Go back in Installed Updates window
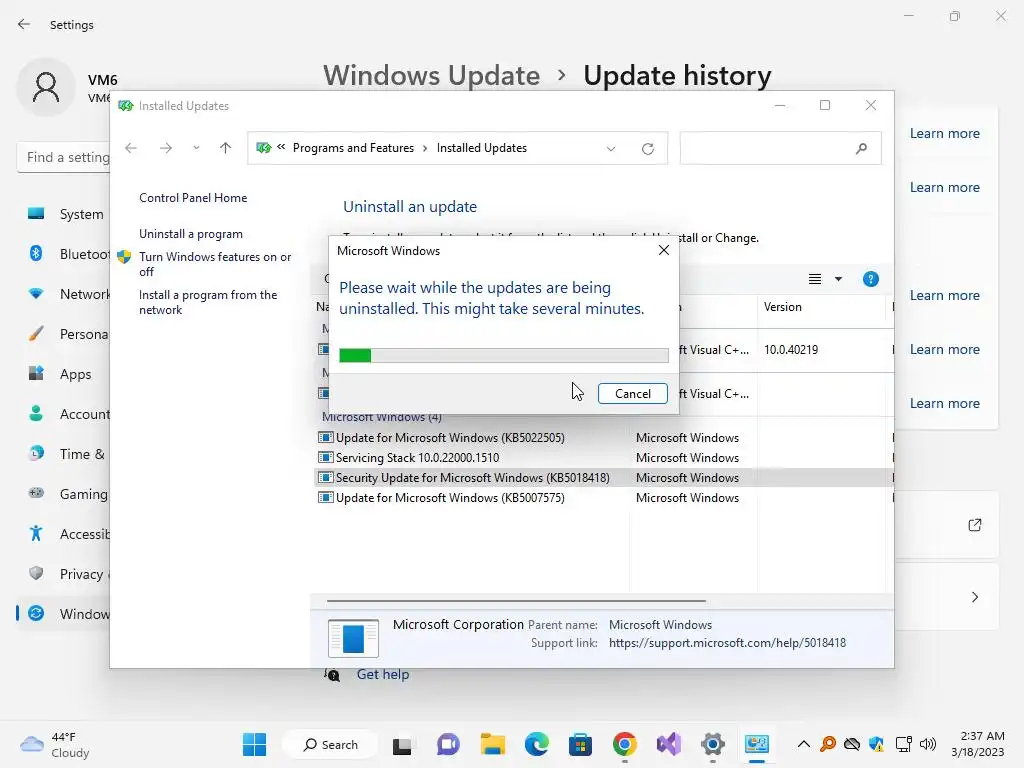 click(x=131, y=148)
